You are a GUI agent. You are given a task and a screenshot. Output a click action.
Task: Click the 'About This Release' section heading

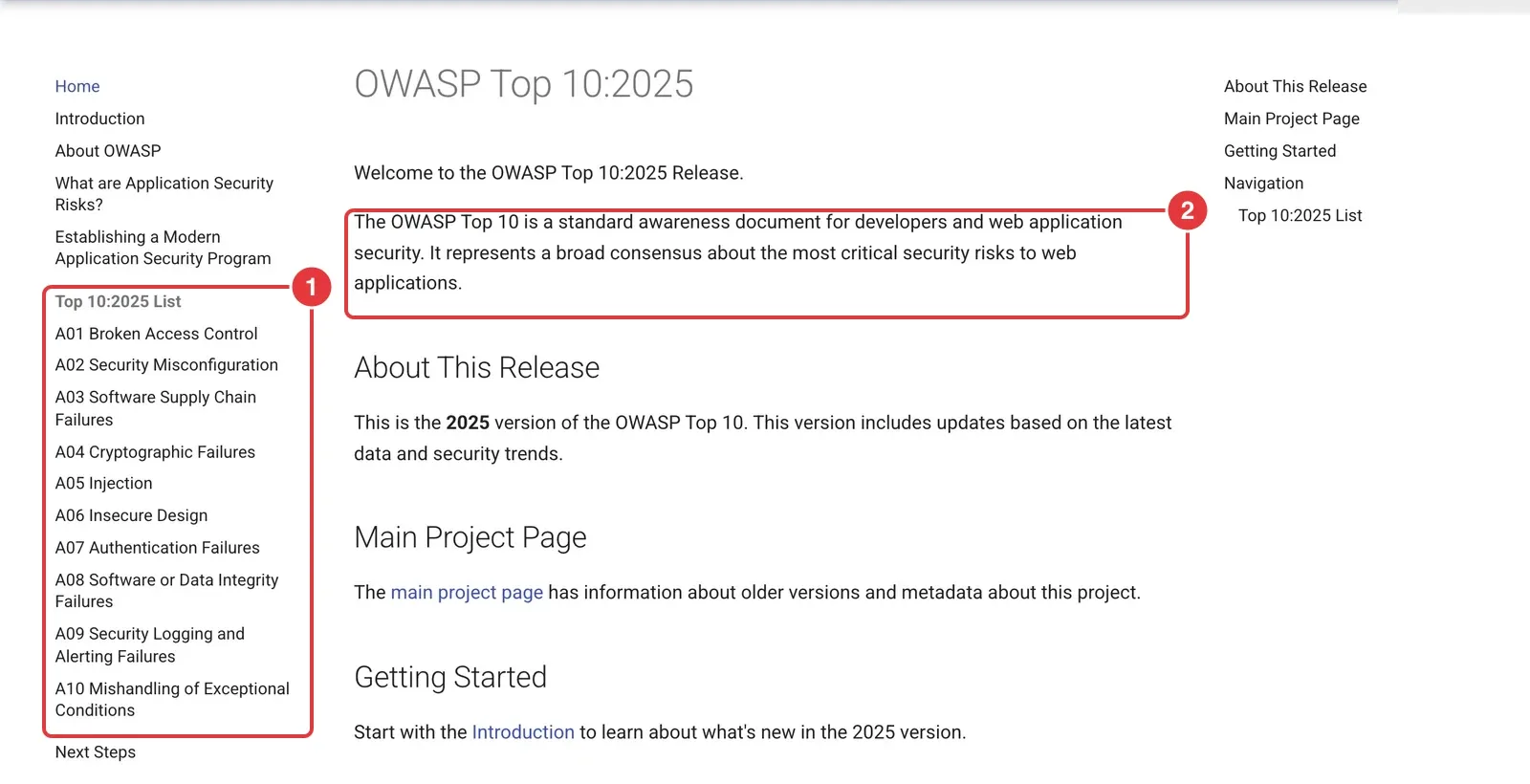click(476, 368)
